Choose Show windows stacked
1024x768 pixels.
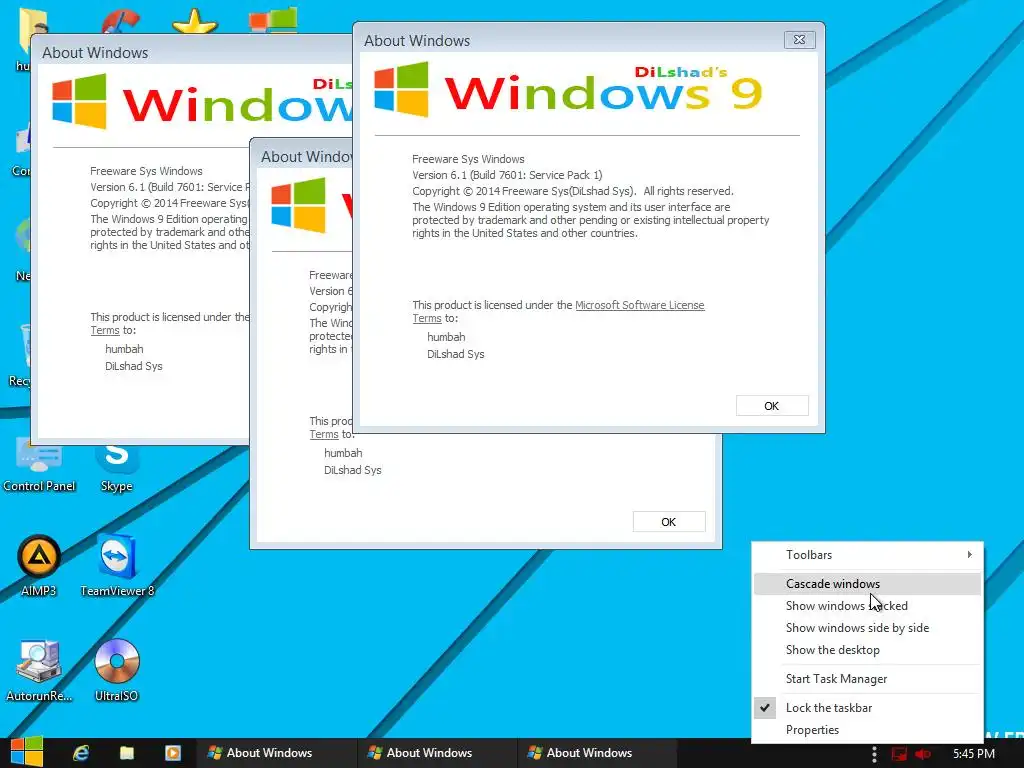867,605
